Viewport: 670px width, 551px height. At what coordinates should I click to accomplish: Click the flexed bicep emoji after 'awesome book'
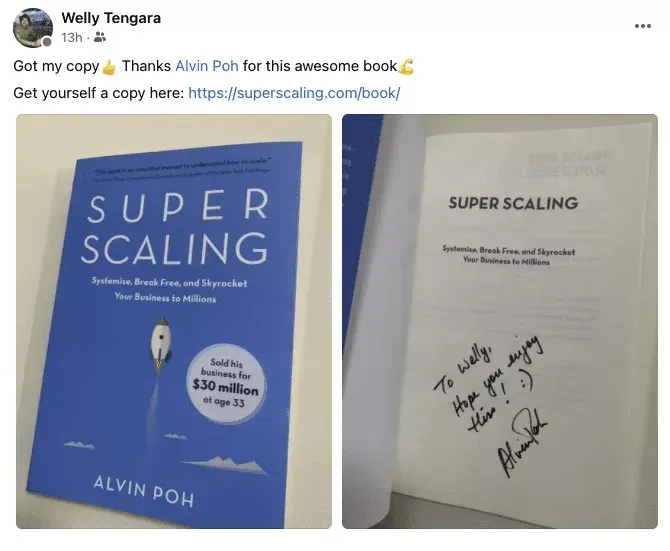(x=406, y=67)
